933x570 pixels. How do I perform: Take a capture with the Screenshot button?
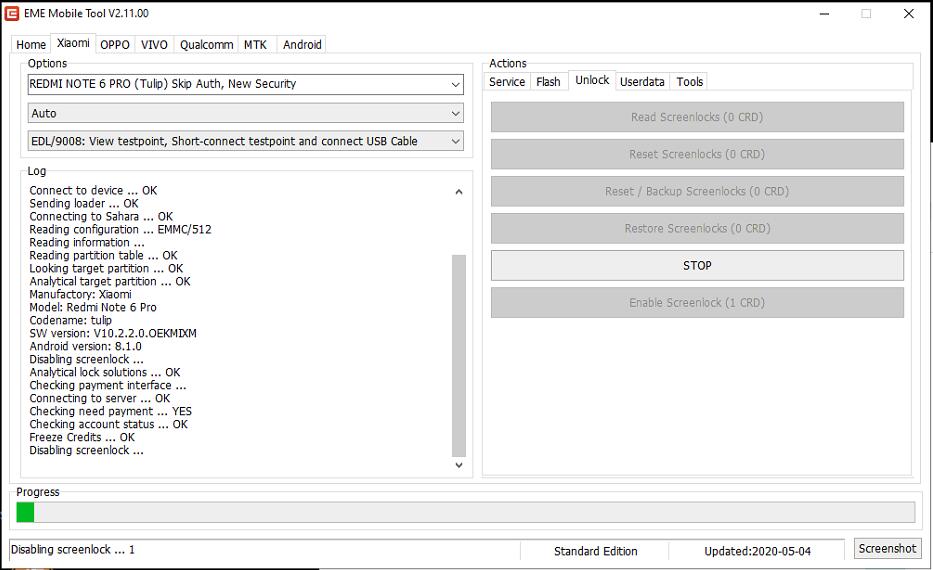point(887,549)
